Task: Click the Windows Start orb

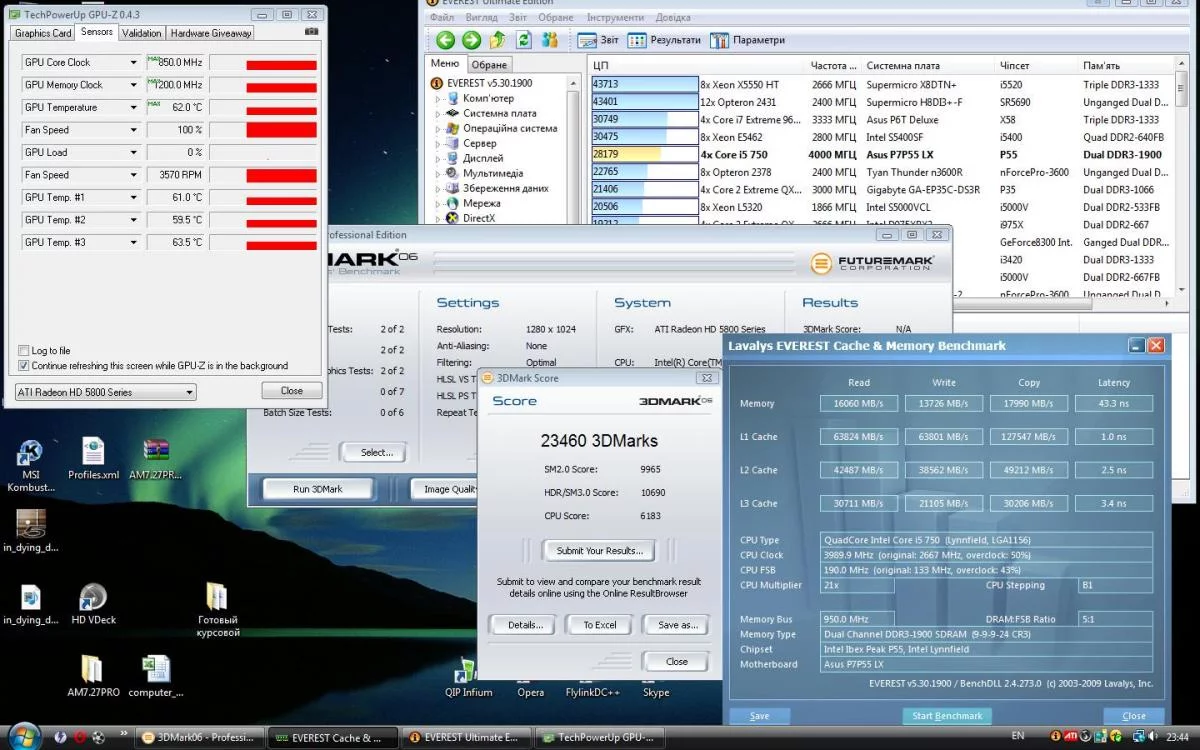Action: pos(23,737)
